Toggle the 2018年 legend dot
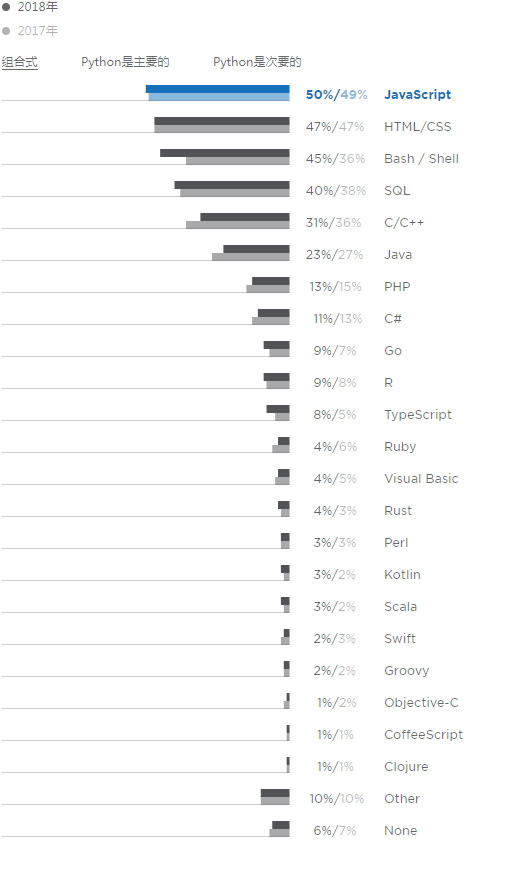 6,7
